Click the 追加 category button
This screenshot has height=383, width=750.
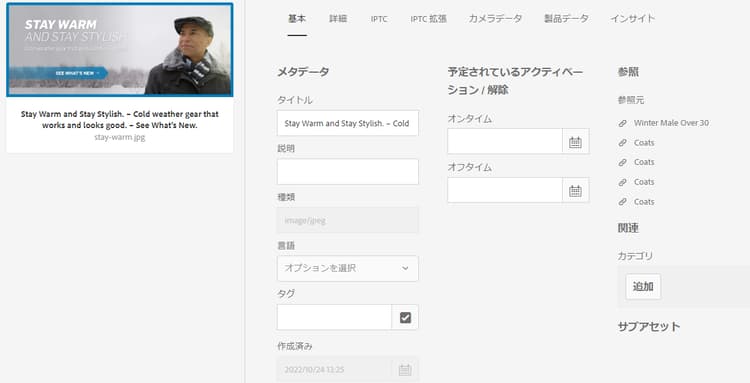pos(643,287)
